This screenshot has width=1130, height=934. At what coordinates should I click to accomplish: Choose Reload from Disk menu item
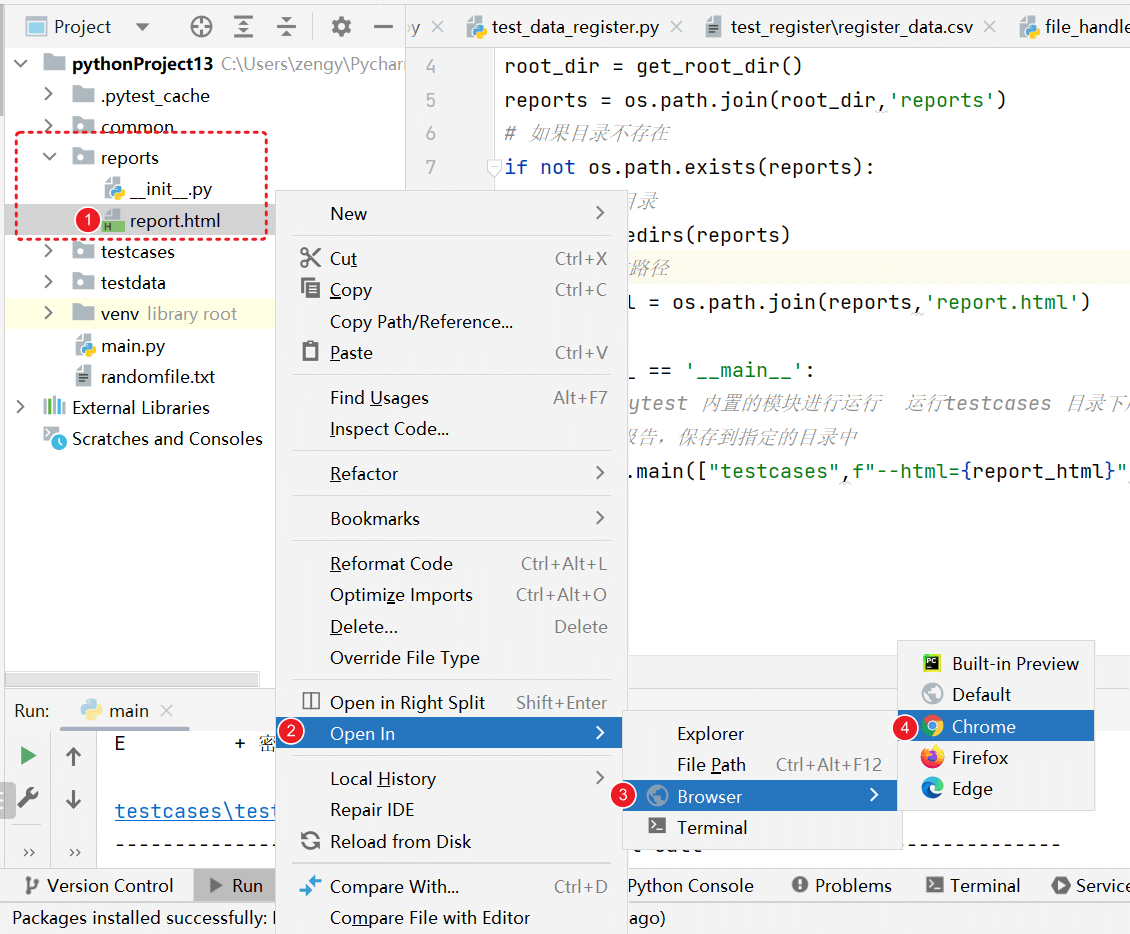(452, 841)
